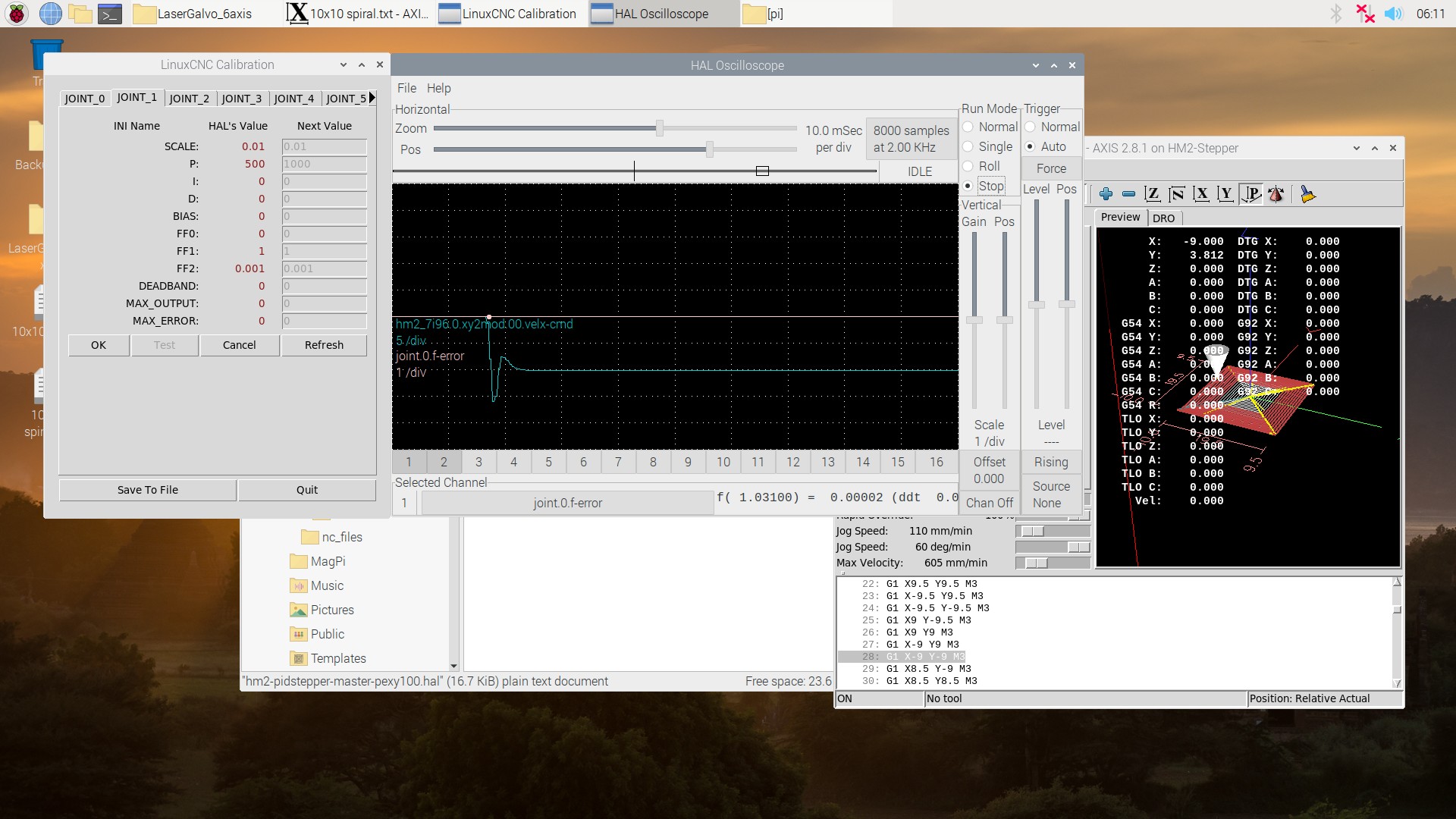Open volume control tray icon

(x=1394, y=14)
